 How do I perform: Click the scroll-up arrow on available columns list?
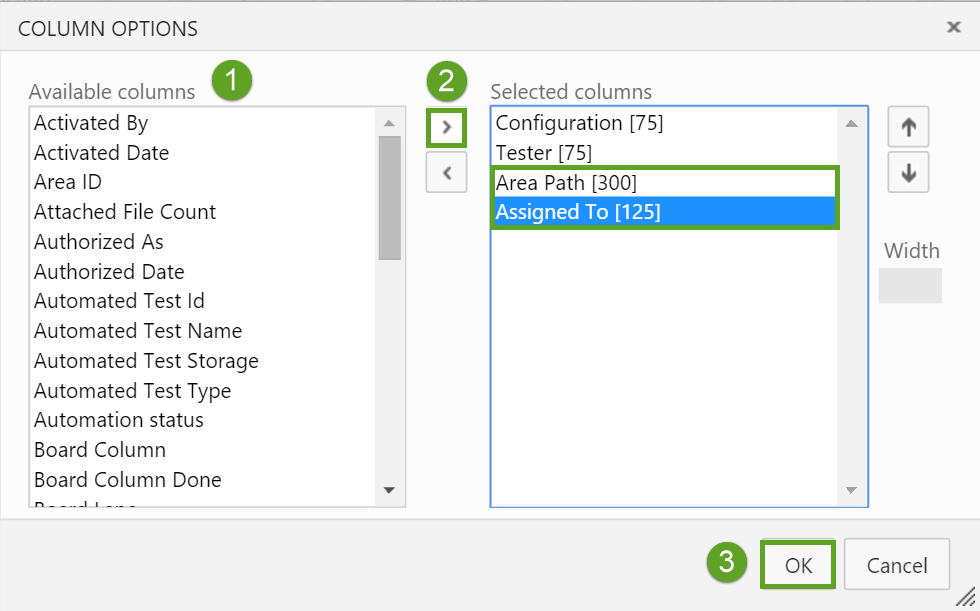pyautogui.click(x=389, y=124)
